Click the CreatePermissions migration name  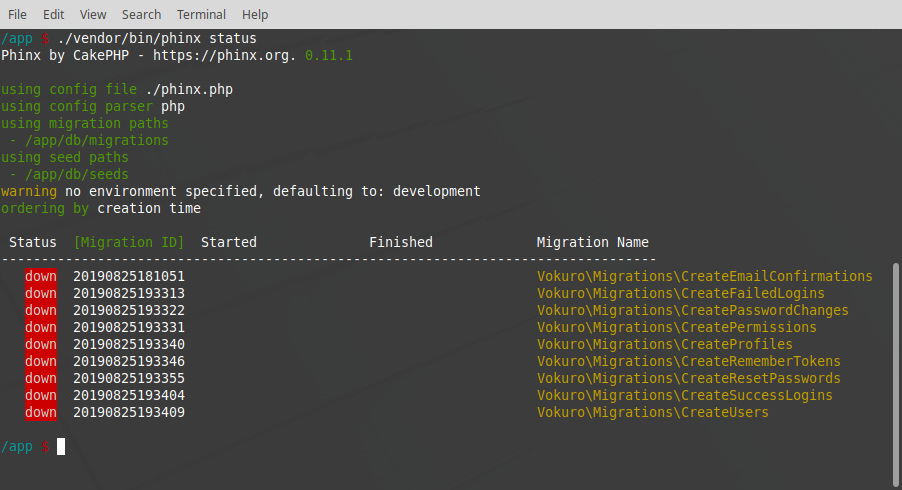[x=676, y=327]
